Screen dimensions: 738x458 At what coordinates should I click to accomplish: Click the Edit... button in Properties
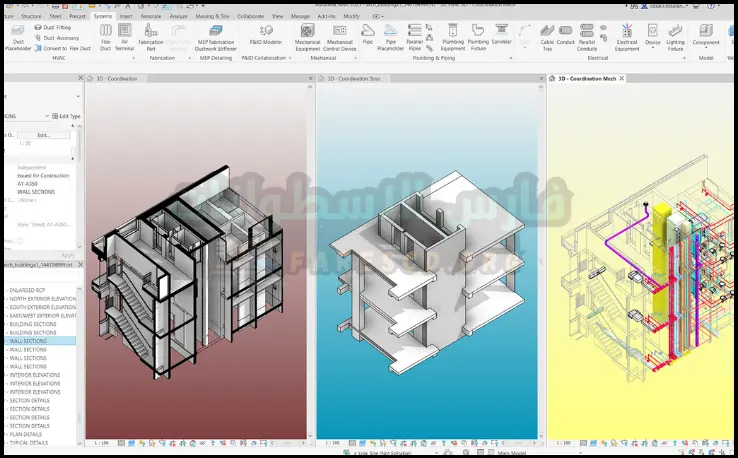44,134
